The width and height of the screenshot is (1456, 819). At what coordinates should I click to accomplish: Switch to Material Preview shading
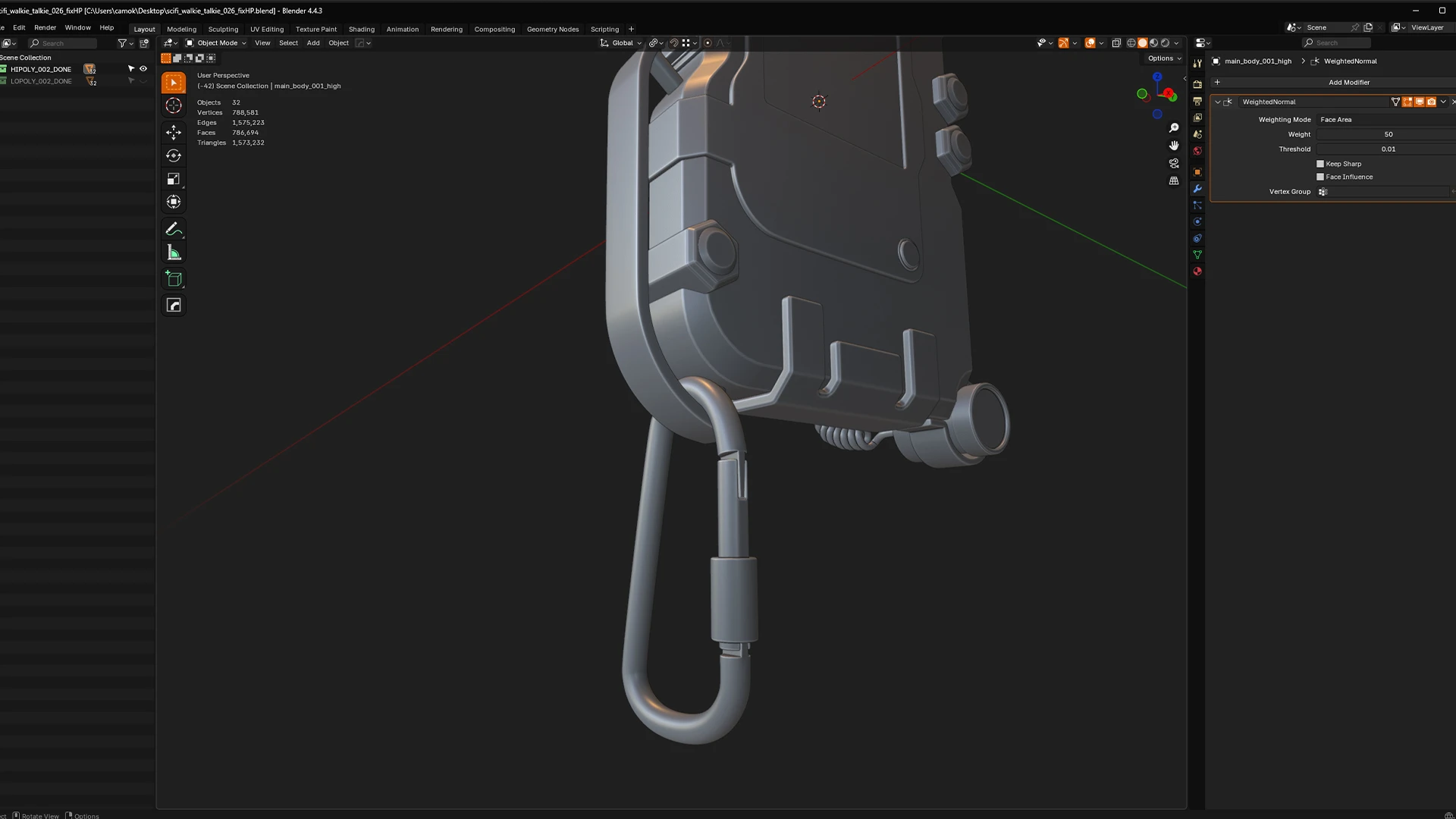click(1154, 43)
